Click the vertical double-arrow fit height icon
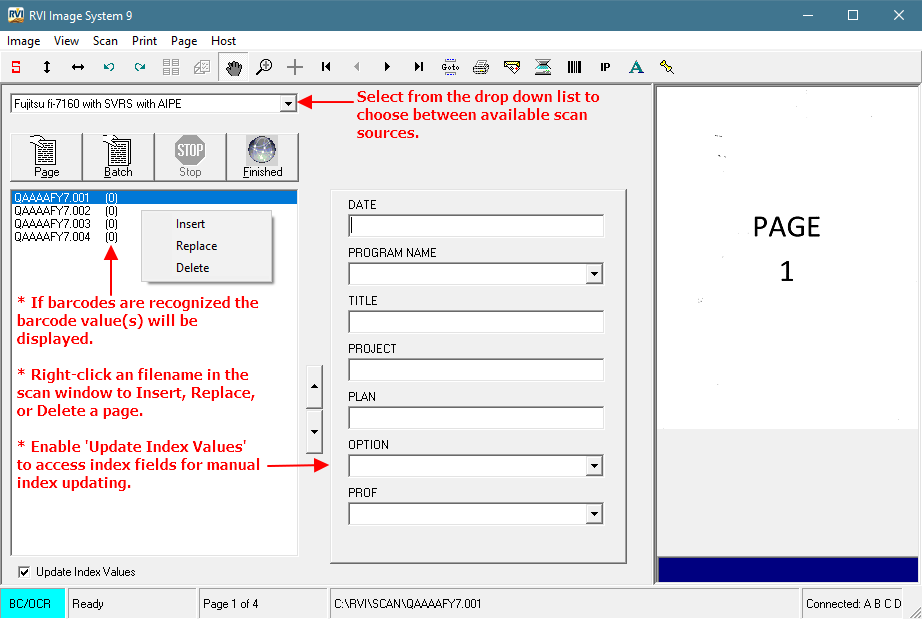 pos(47,67)
